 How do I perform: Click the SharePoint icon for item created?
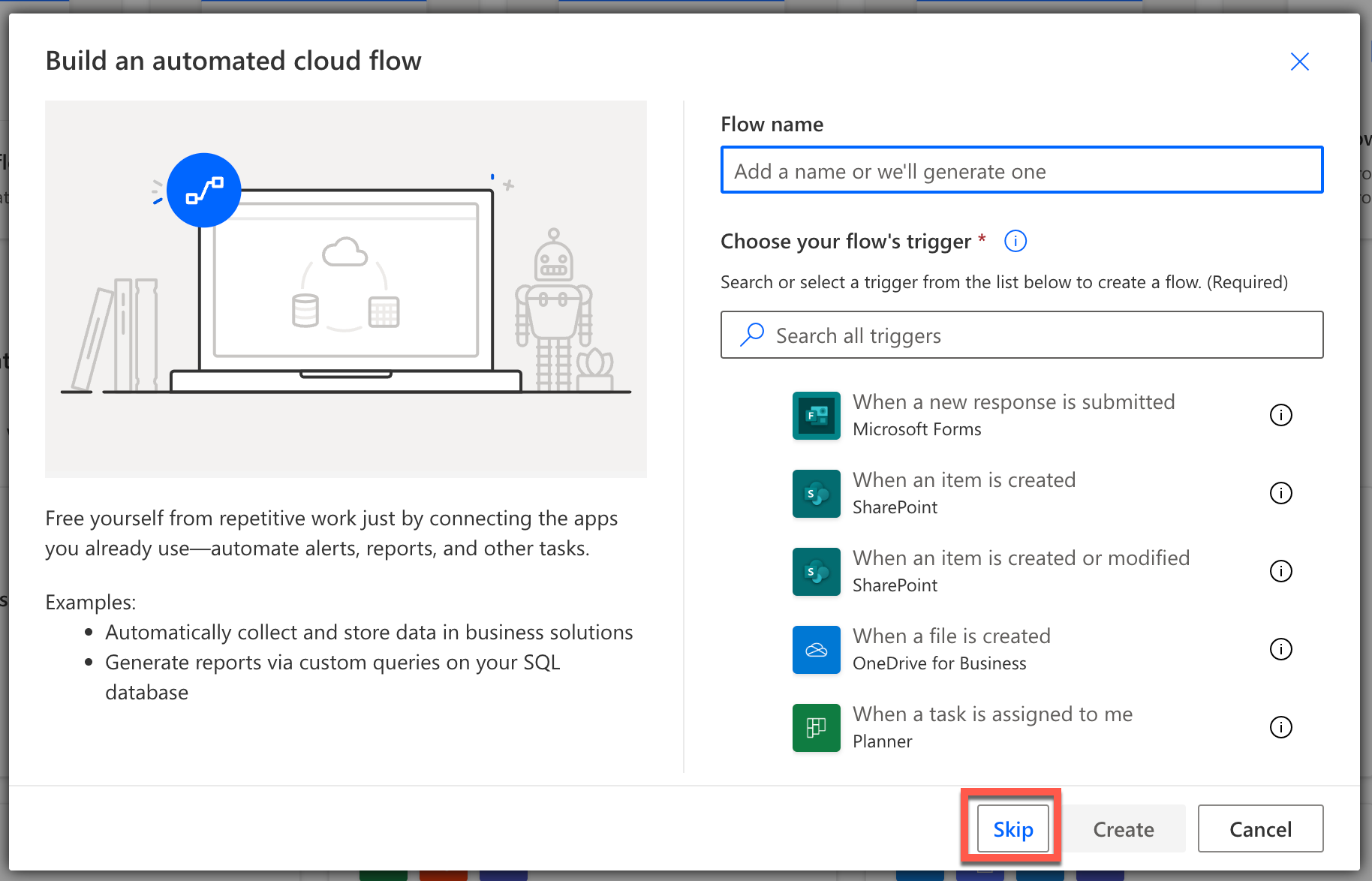(816, 493)
